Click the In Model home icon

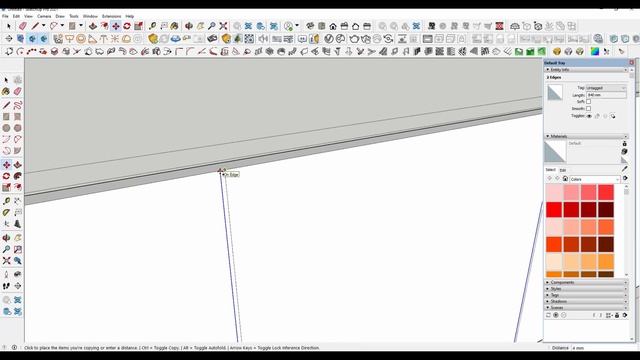coord(565,179)
